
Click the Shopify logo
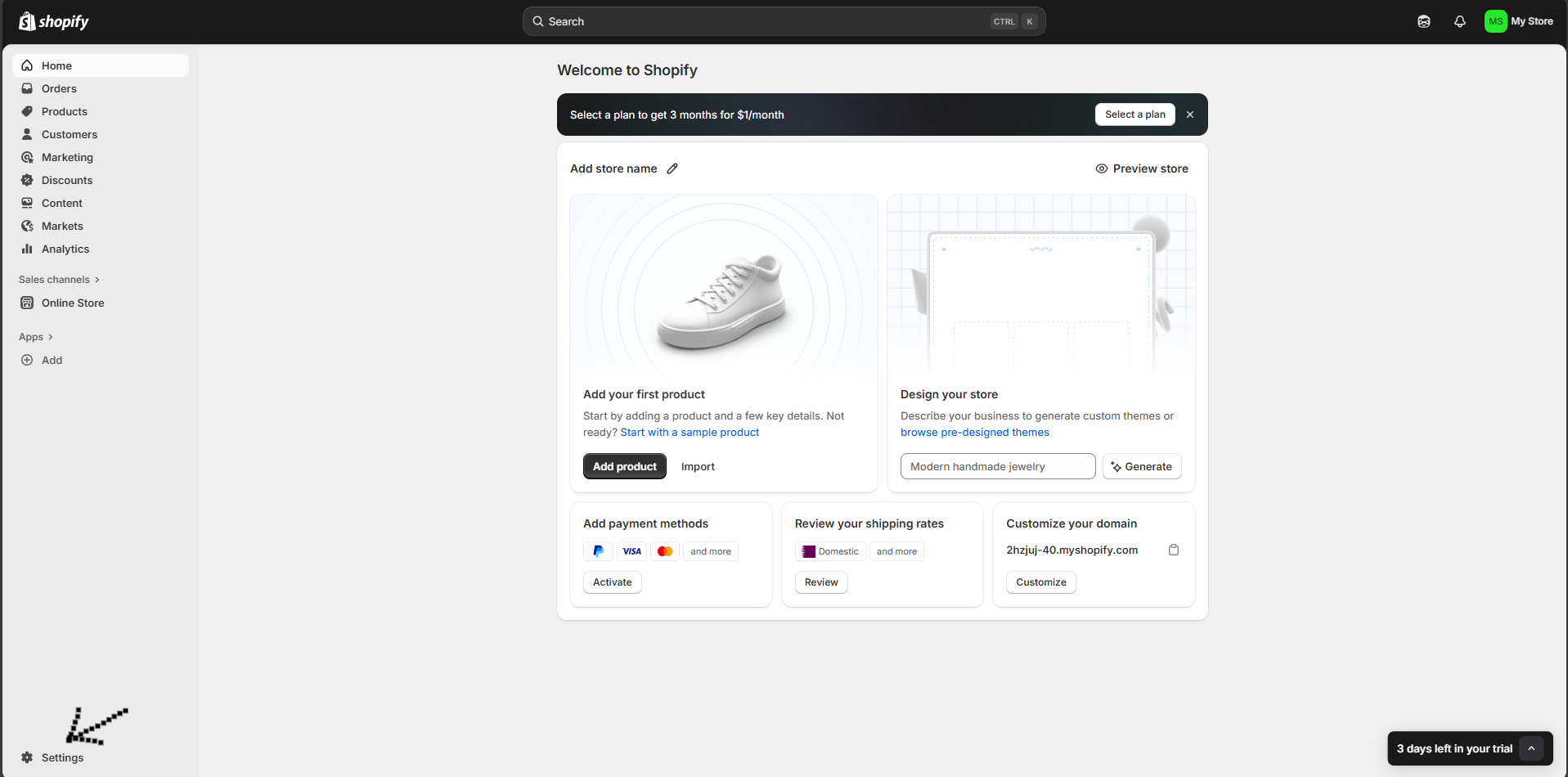tap(54, 21)
